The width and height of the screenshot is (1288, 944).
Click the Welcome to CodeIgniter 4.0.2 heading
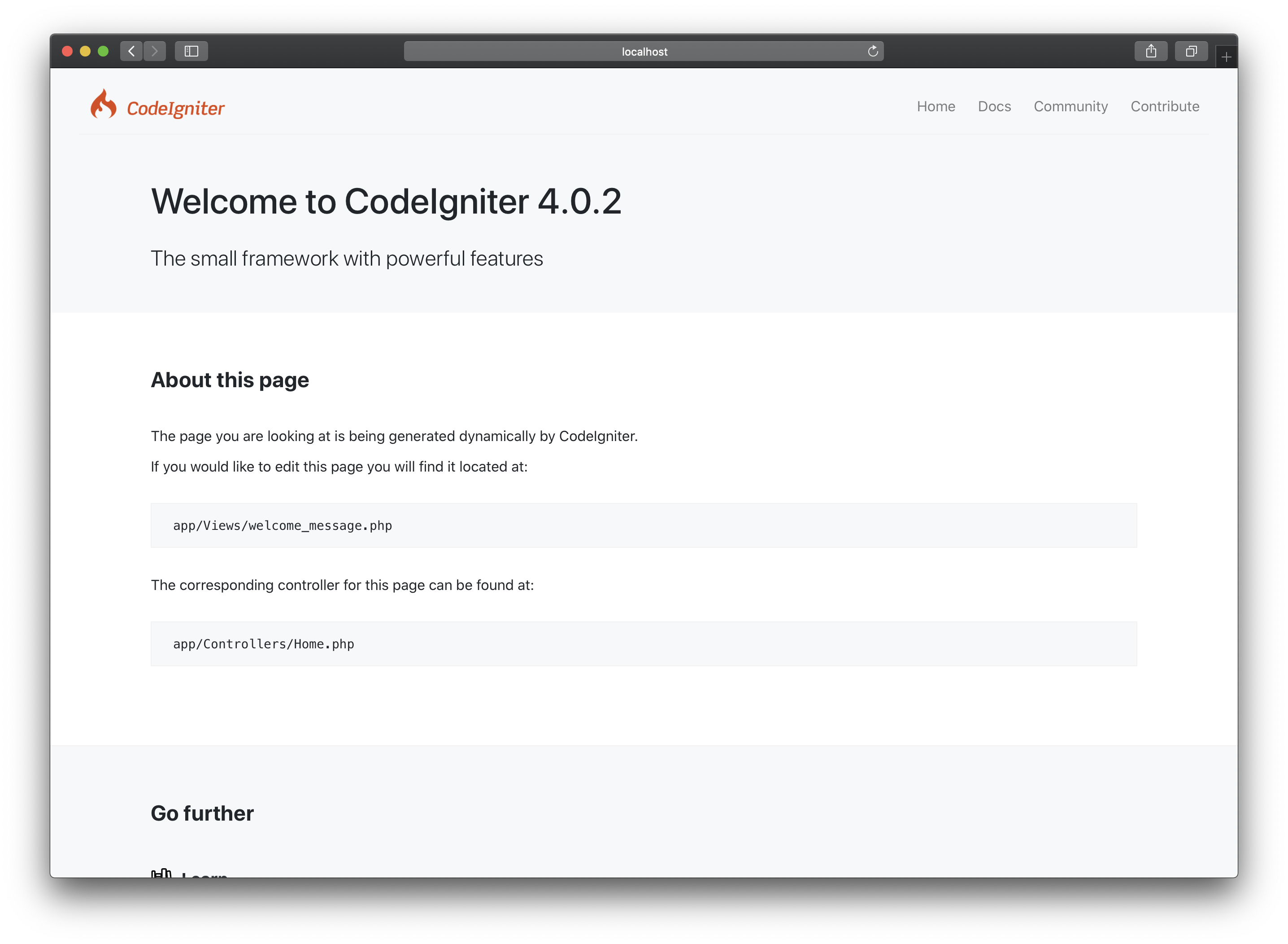(386, 202)
